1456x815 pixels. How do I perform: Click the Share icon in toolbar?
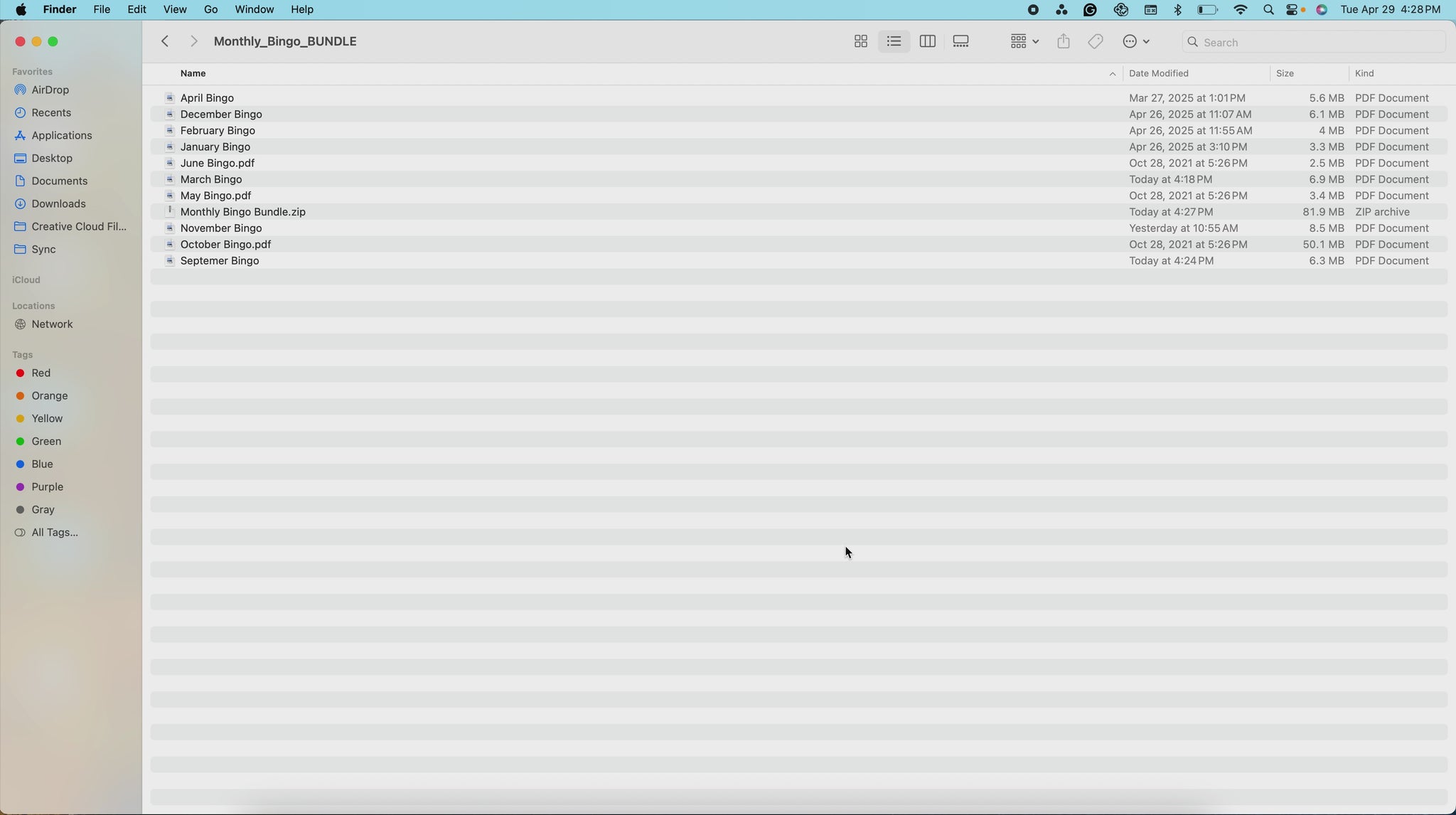(1063, 42)
